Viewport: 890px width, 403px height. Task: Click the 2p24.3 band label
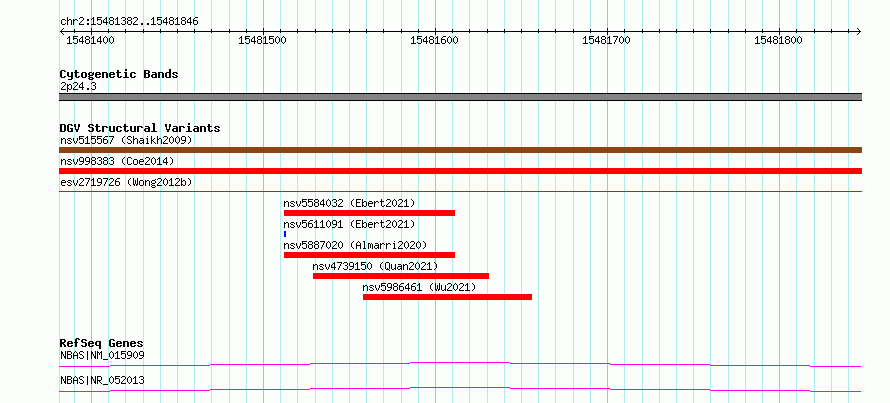pyautogui.click(x=78, y=86)
